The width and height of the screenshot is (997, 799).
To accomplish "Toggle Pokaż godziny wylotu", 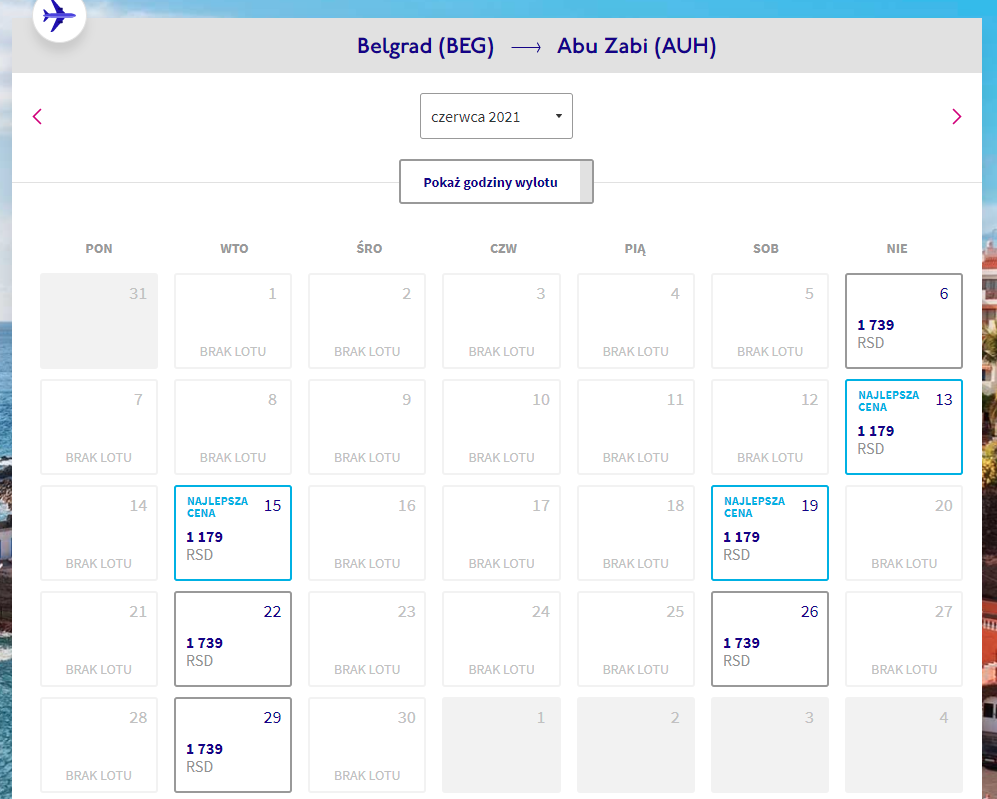I will click(496, 182).
